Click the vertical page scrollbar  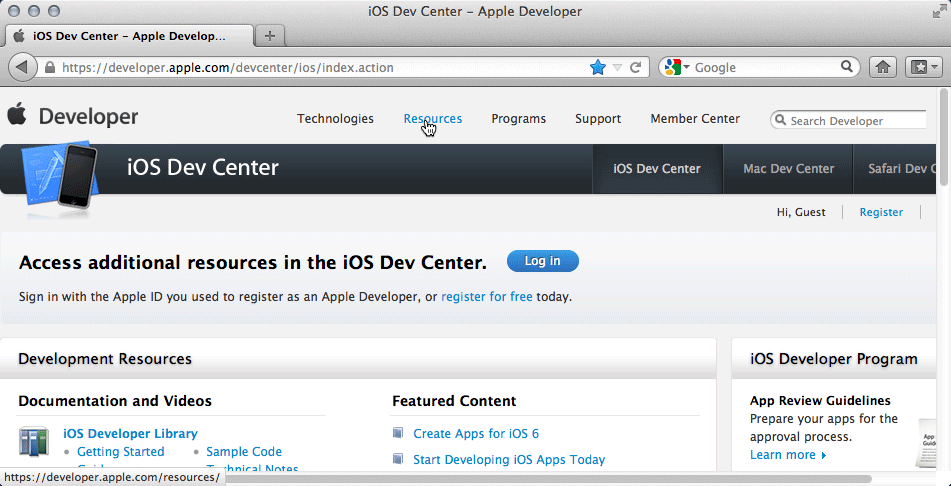coord(944,138)
